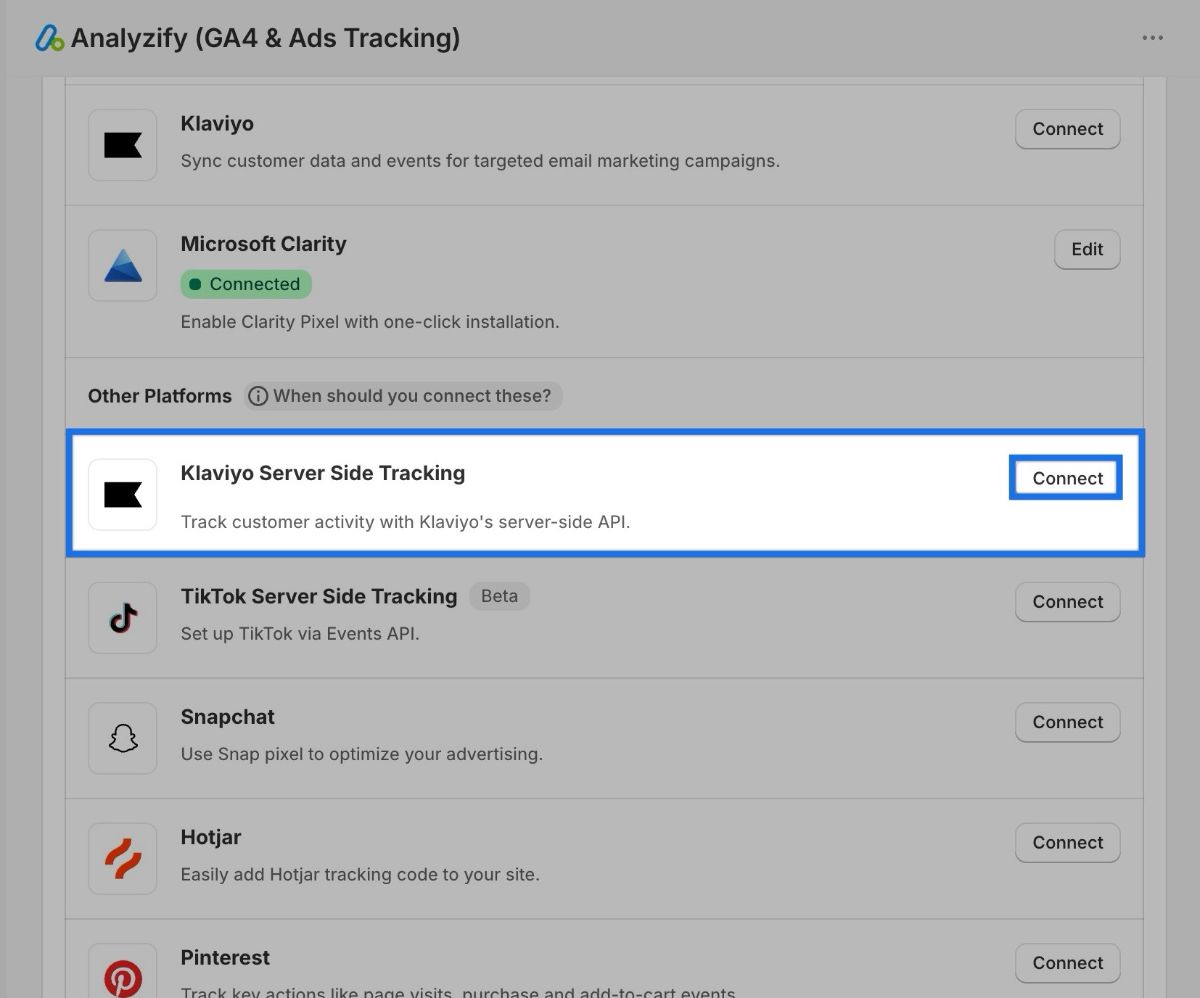The width and height of the screenshot is (1200, 998).
Task: Click the 'Klaviyo Server Side Tracking' title
Action: point(323,473)
